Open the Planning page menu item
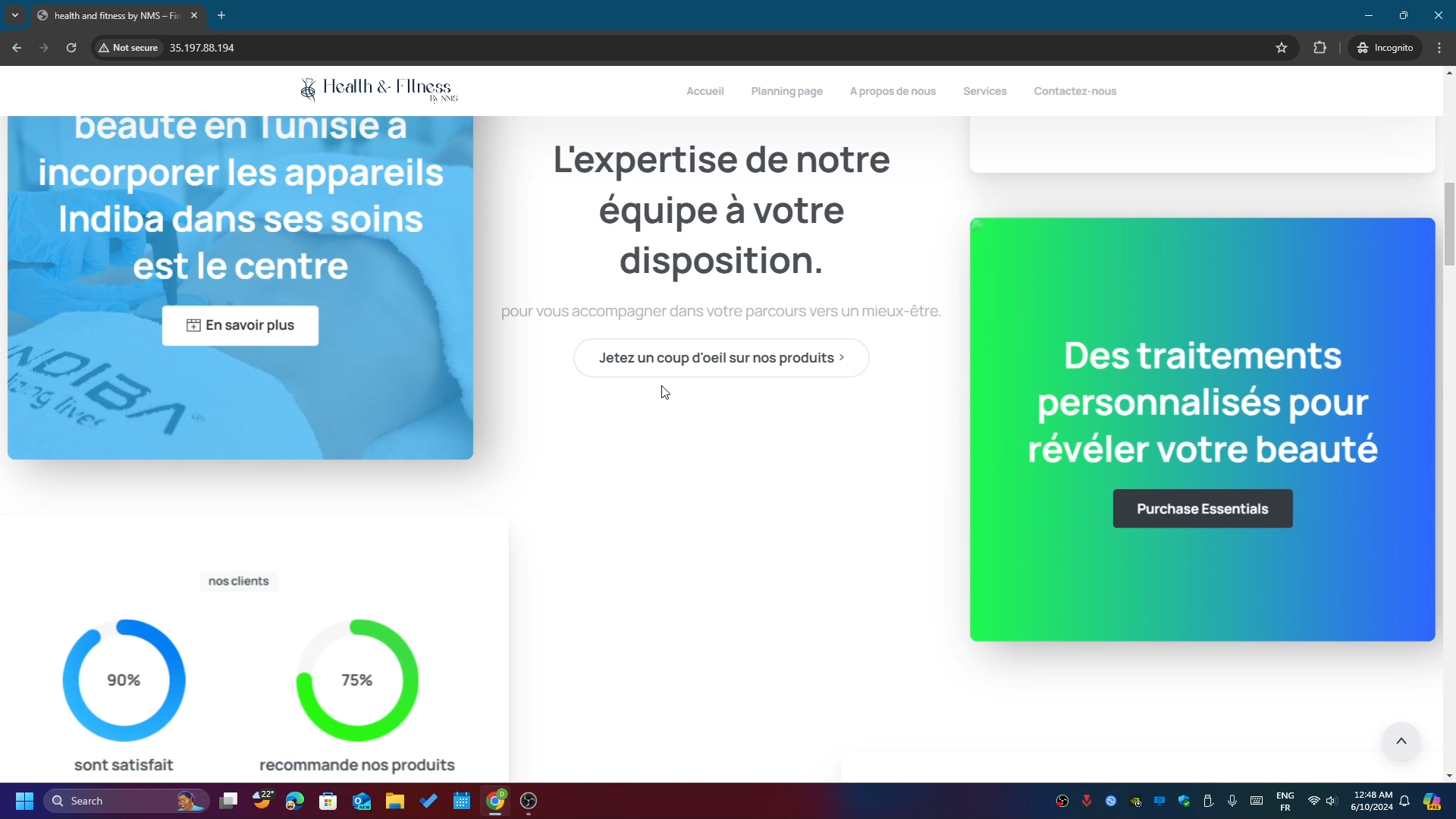 pyautogui.click(x=786, y=91)
